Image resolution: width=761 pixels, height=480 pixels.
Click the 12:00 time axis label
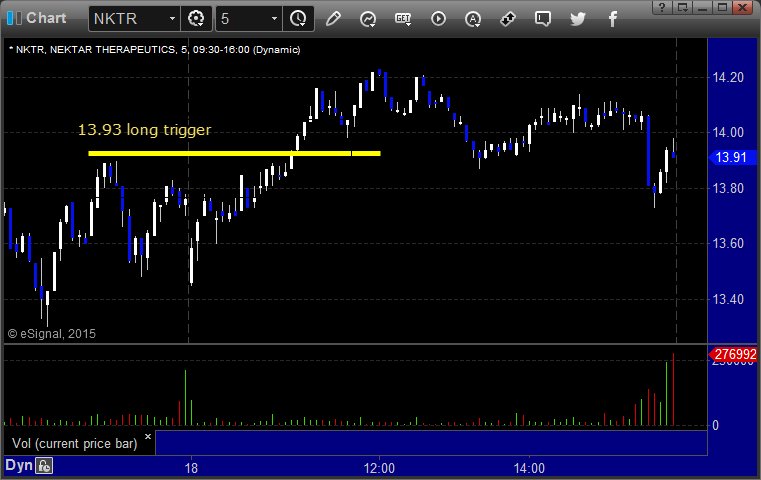pos(379,468)
